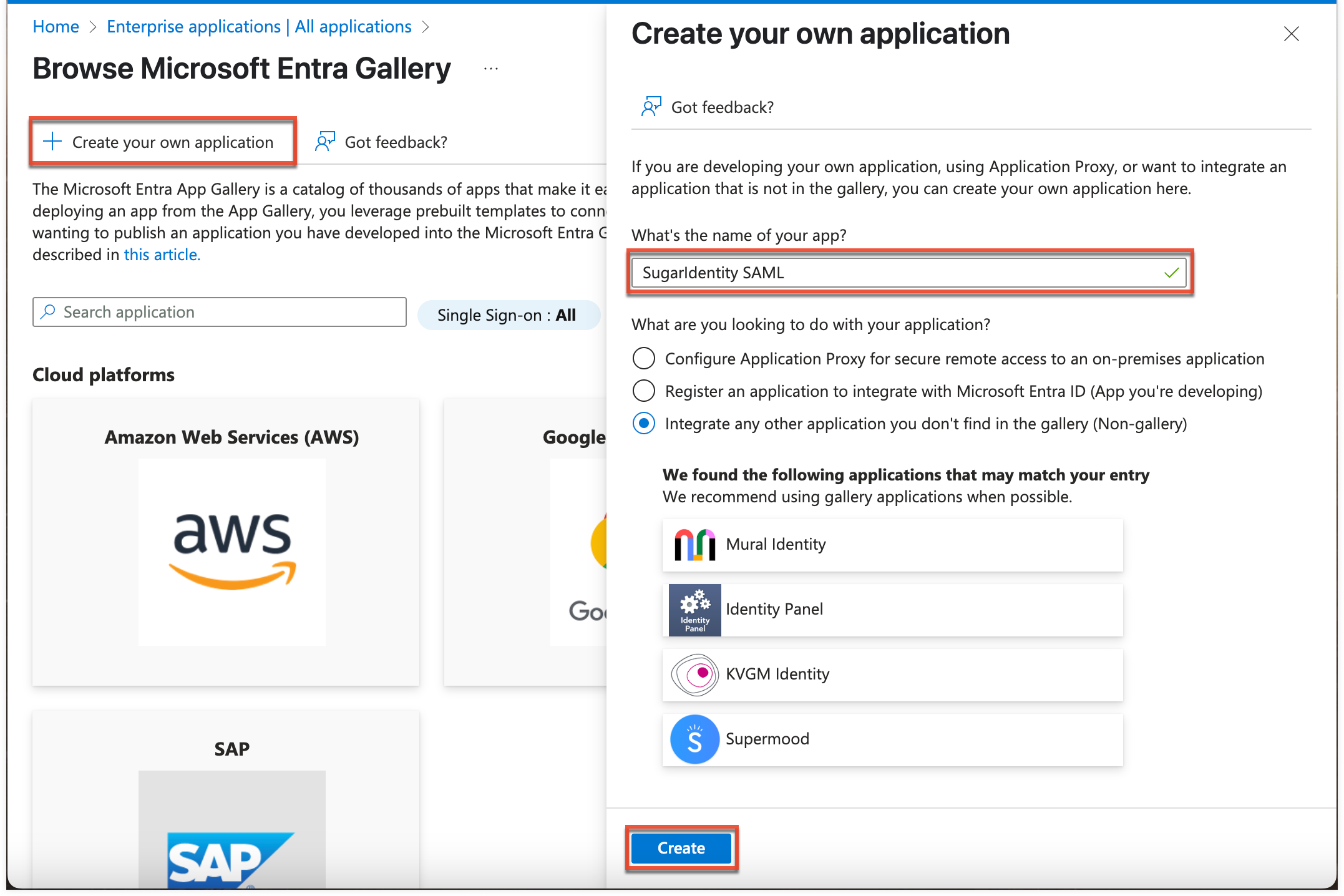
Task: Click the feedback person icon in the panel
Action: [651, 106]
